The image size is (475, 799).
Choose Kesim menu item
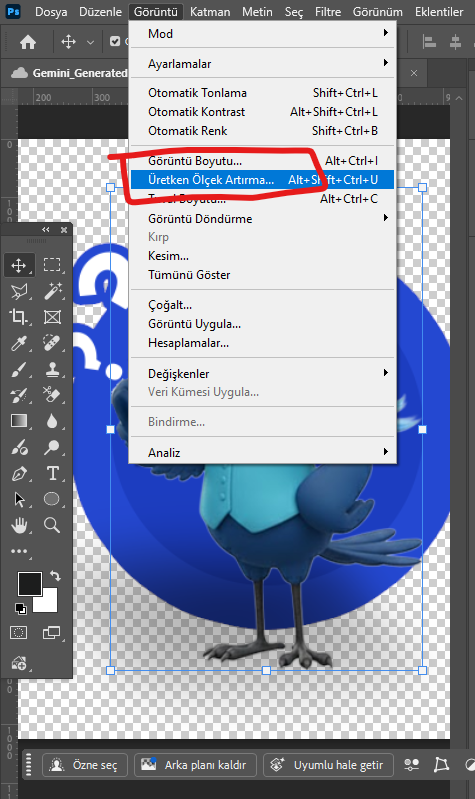click(x=262, y=256)
